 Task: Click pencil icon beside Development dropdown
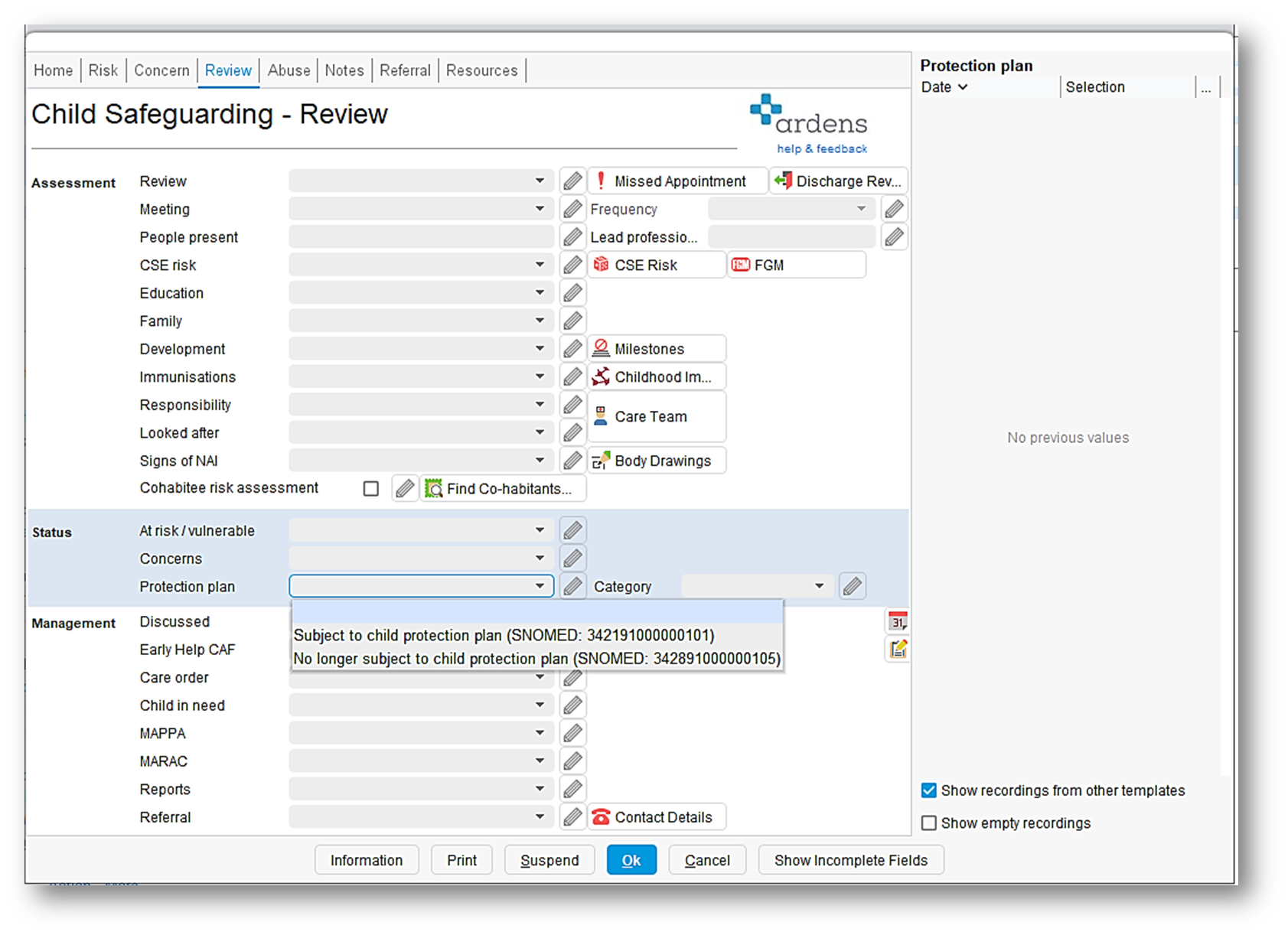pyautogui.click(x=572, y=349)
